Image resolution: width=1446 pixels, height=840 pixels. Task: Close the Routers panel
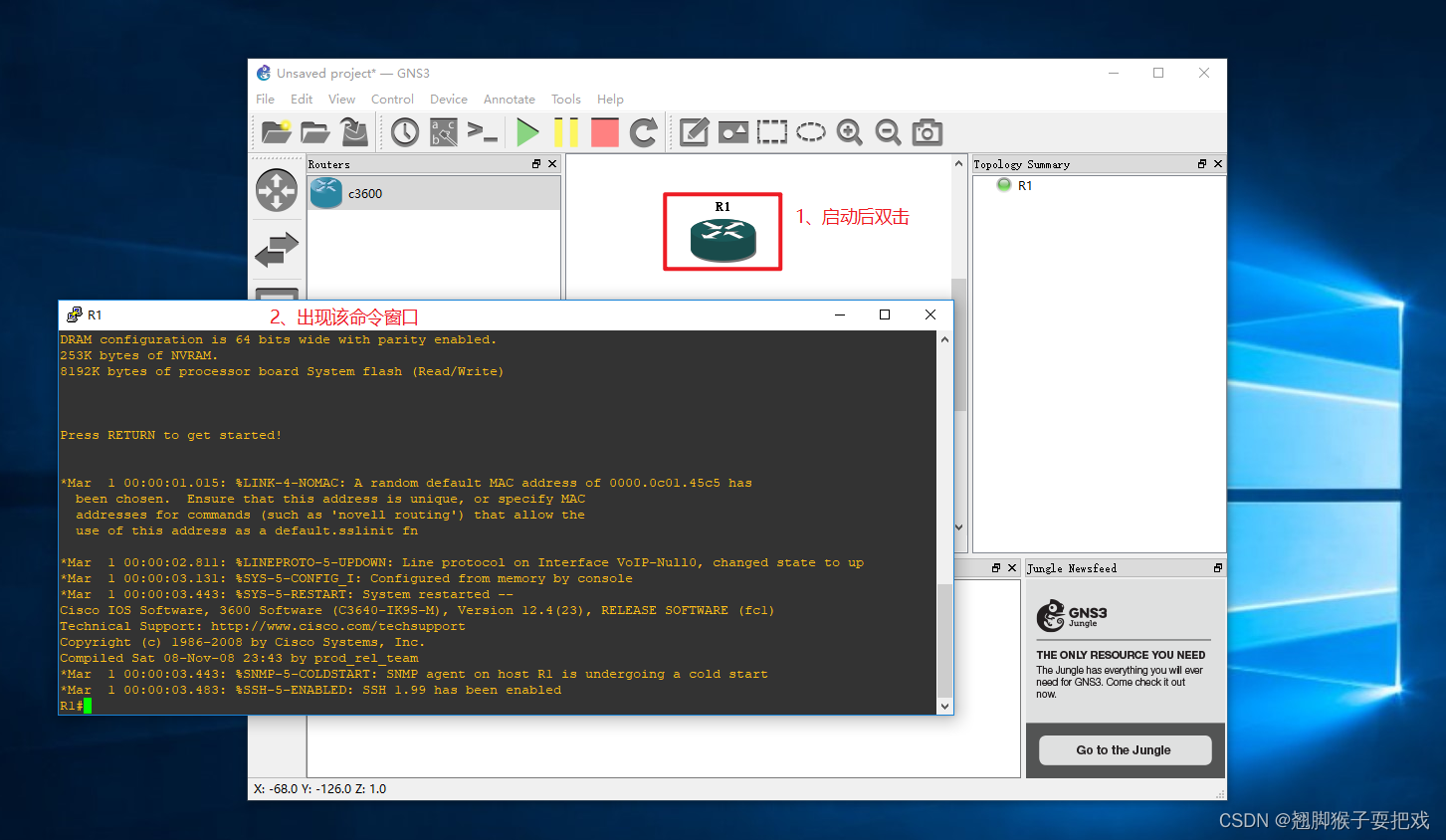[552, 164]
